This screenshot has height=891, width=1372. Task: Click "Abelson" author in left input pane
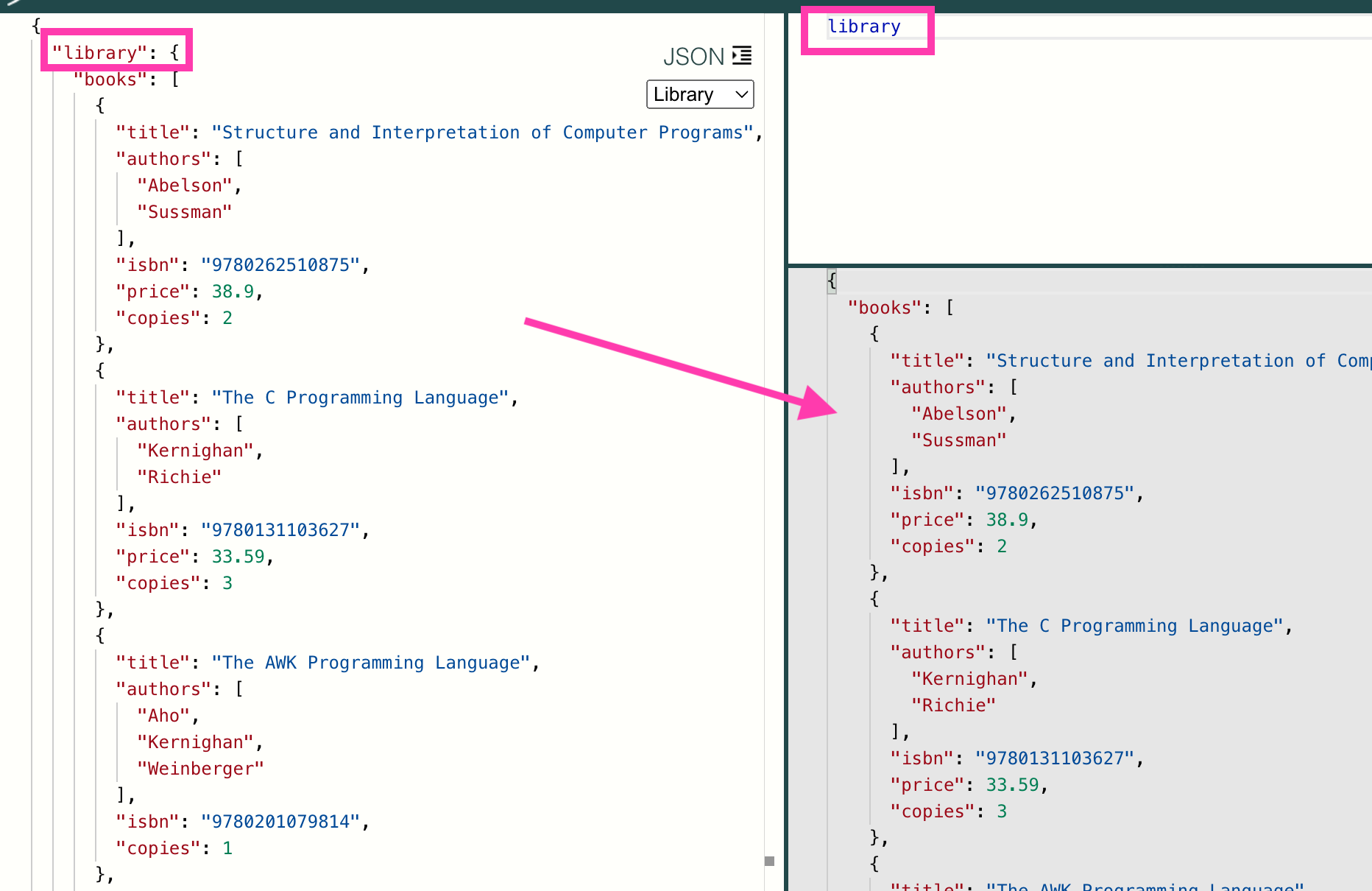pyautogui.click(x=185, y=186)
